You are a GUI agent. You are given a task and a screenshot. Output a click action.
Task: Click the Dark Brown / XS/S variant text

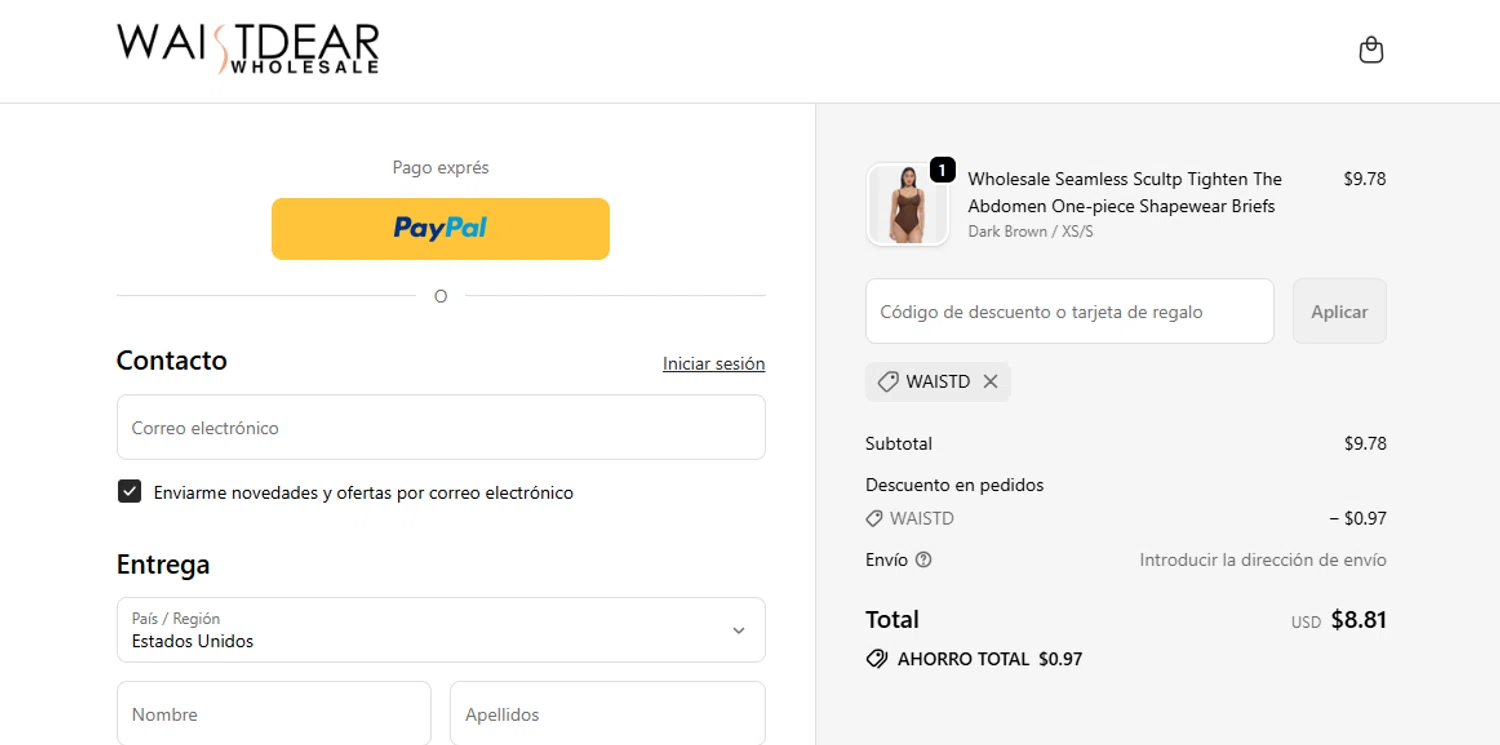pyautogui.click(x=1031, y=231)
